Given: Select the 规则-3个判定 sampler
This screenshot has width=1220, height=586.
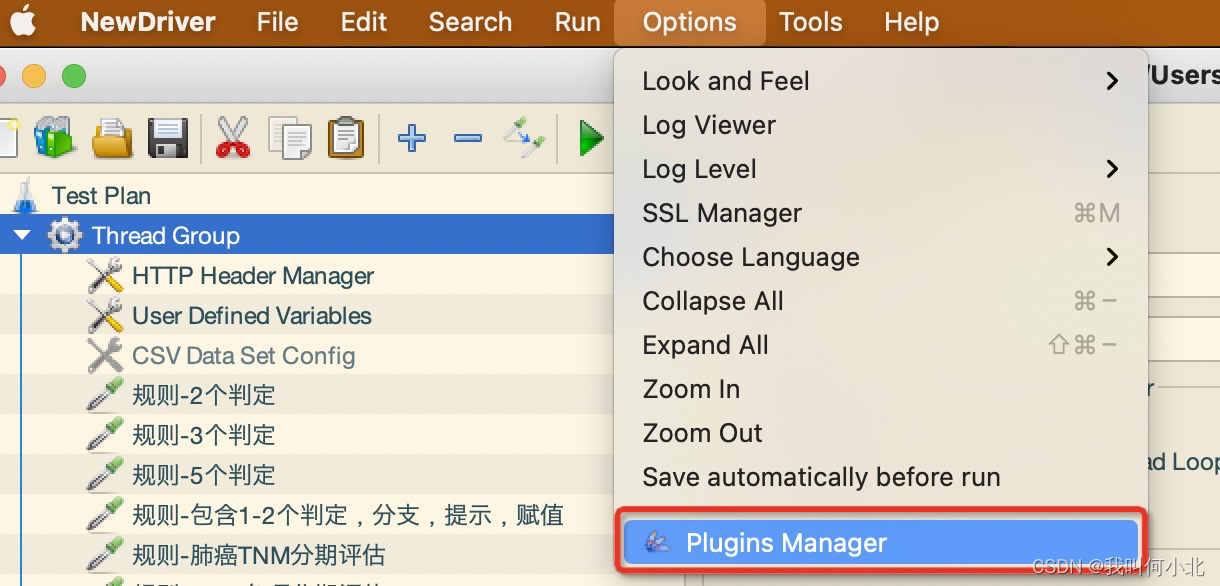Looking at the screenshot, I should 203,435.
